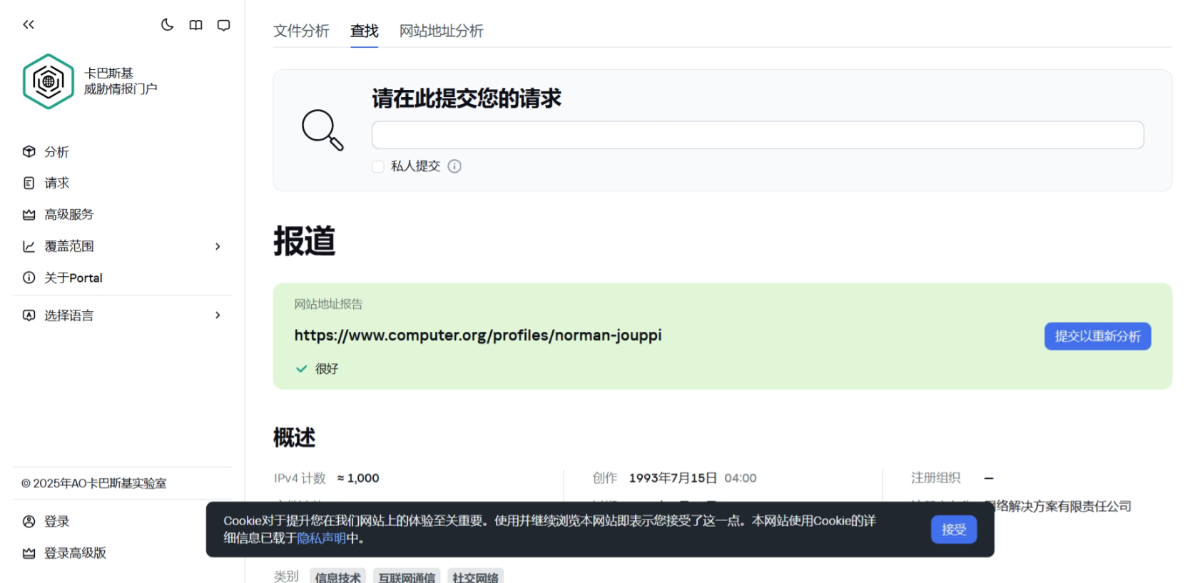Click the 登录 user icon
1200x583 pixels.
click(29, 522)
